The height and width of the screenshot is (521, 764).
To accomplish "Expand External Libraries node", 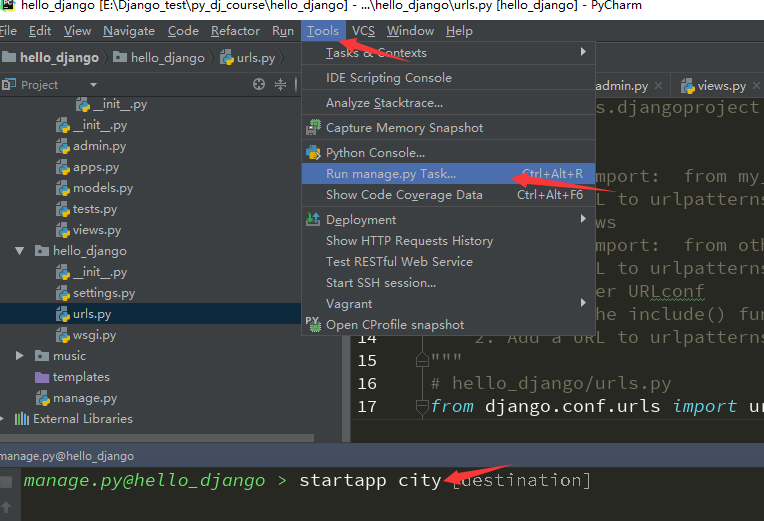I will [2, 419].
